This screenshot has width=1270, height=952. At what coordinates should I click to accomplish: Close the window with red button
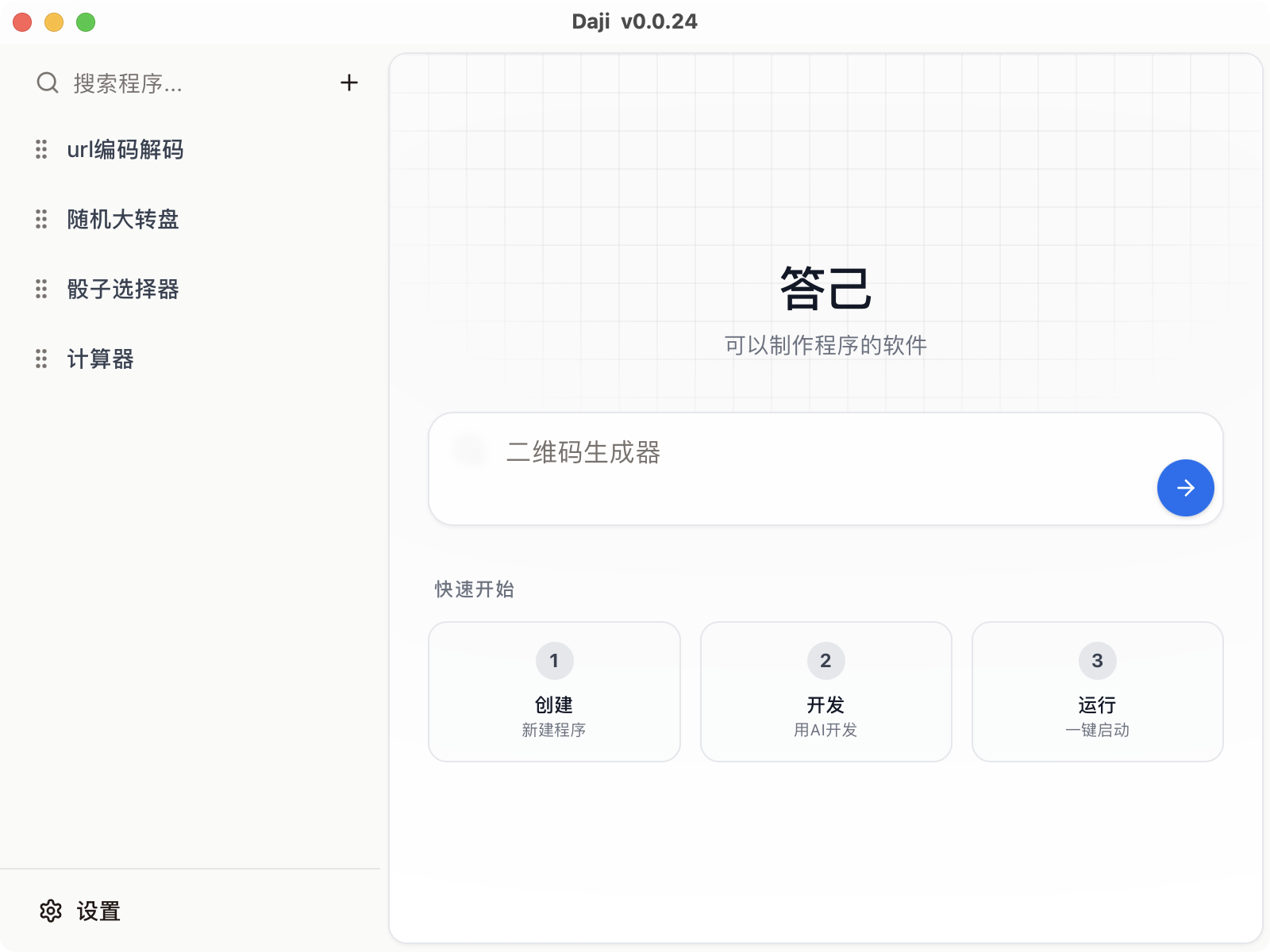tap(22, 22)
